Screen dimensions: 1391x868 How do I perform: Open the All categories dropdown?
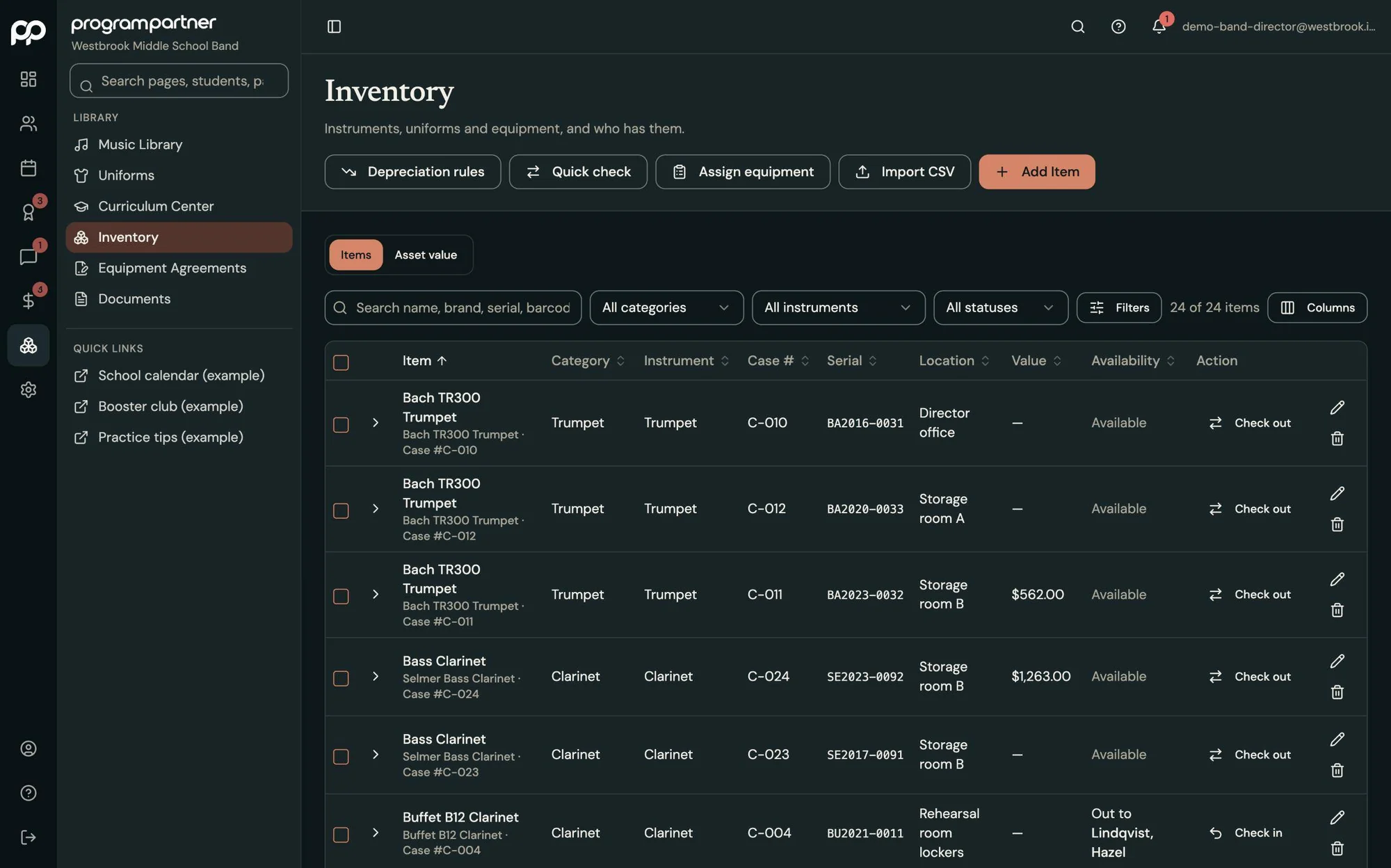666,307
